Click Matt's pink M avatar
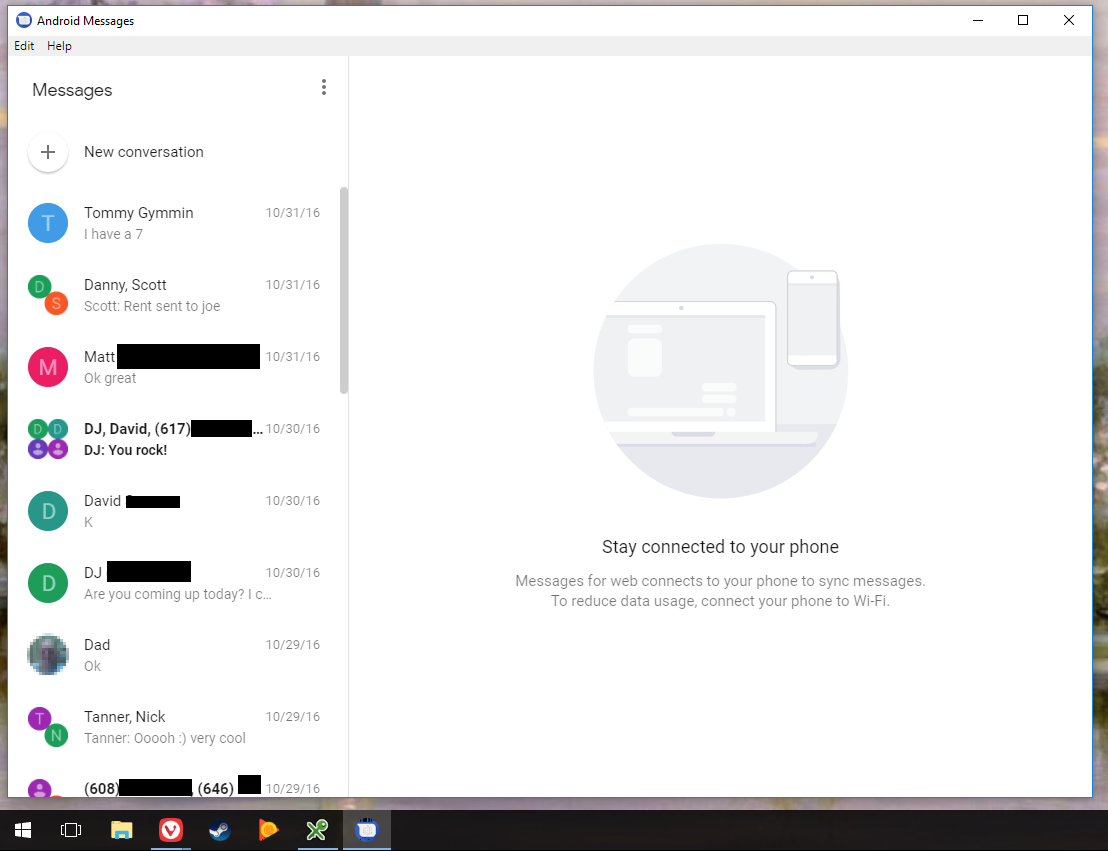Image resolution: width=1108 pixels, height=851 pixels. (48, 367)
